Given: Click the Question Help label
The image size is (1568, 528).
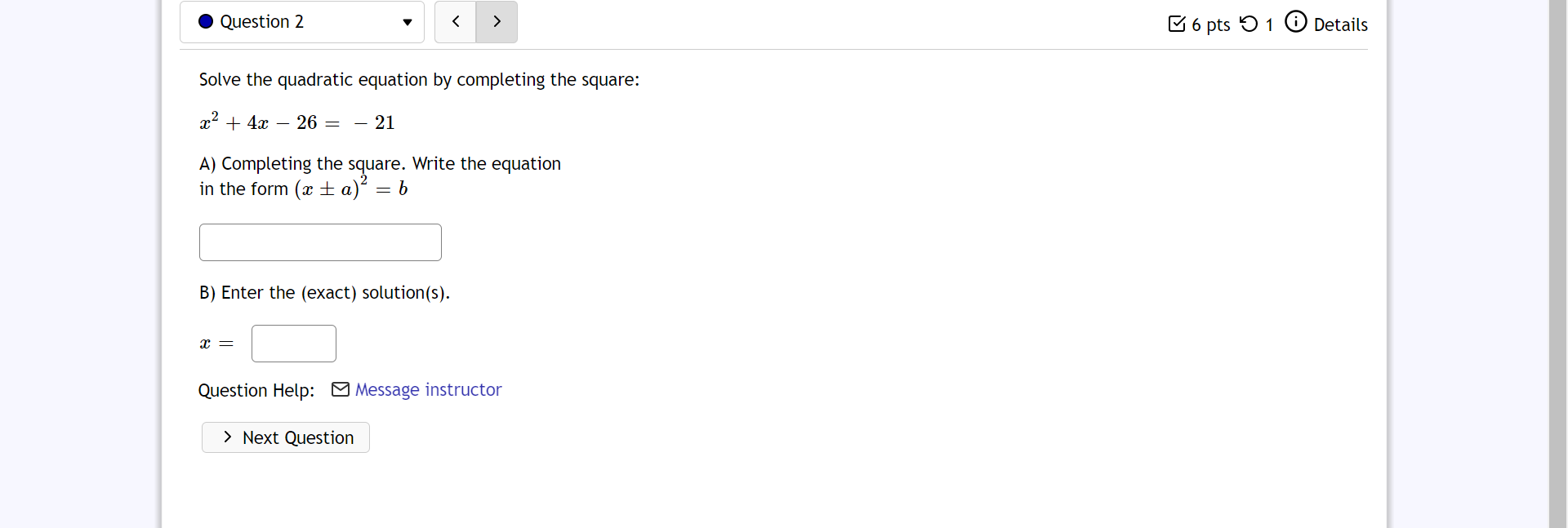Looking at the screenshot, I should (x=256, y=390).
